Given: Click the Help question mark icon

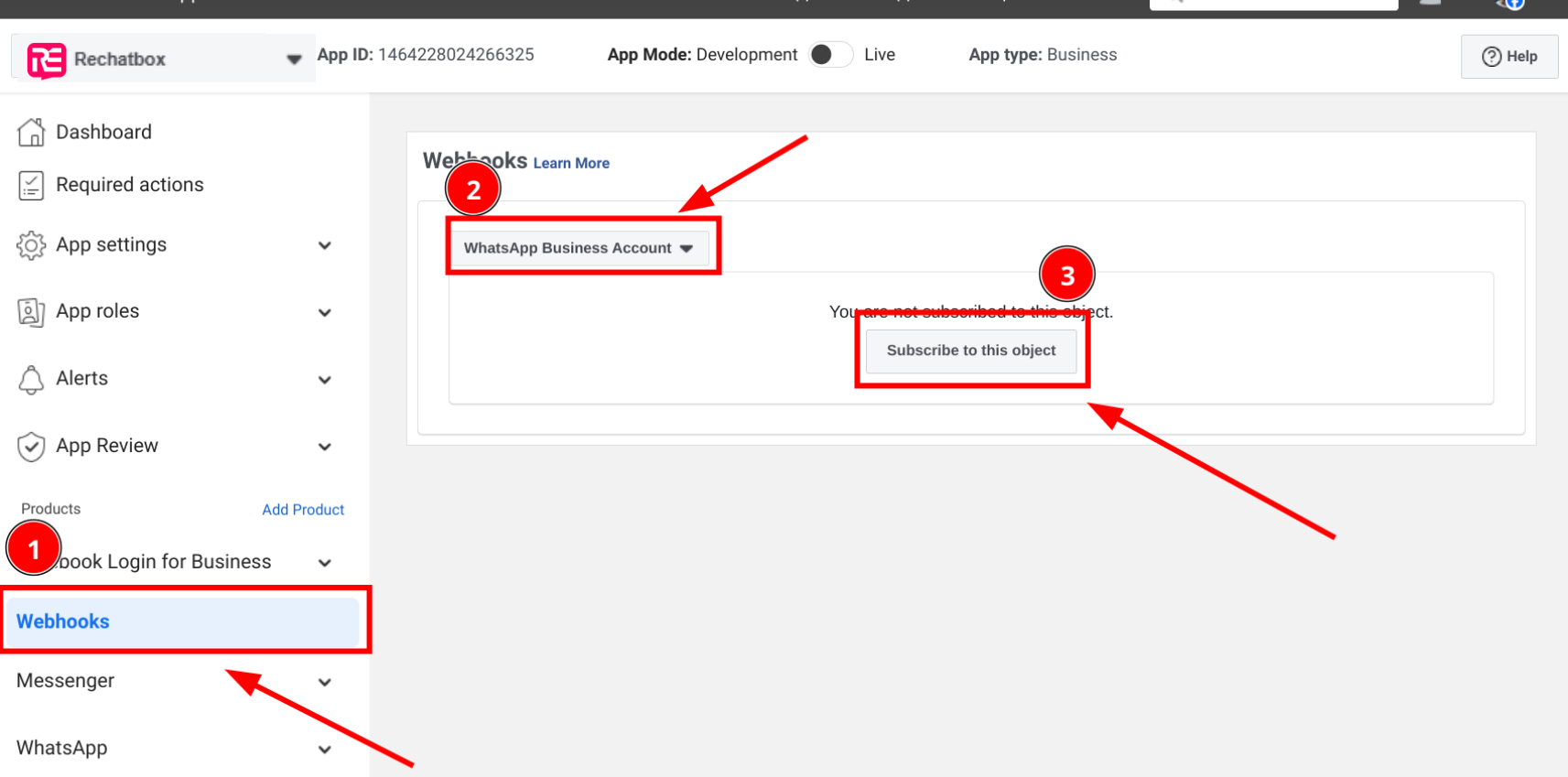Looking at the screenshot, I should click(x=1491, y=57).
